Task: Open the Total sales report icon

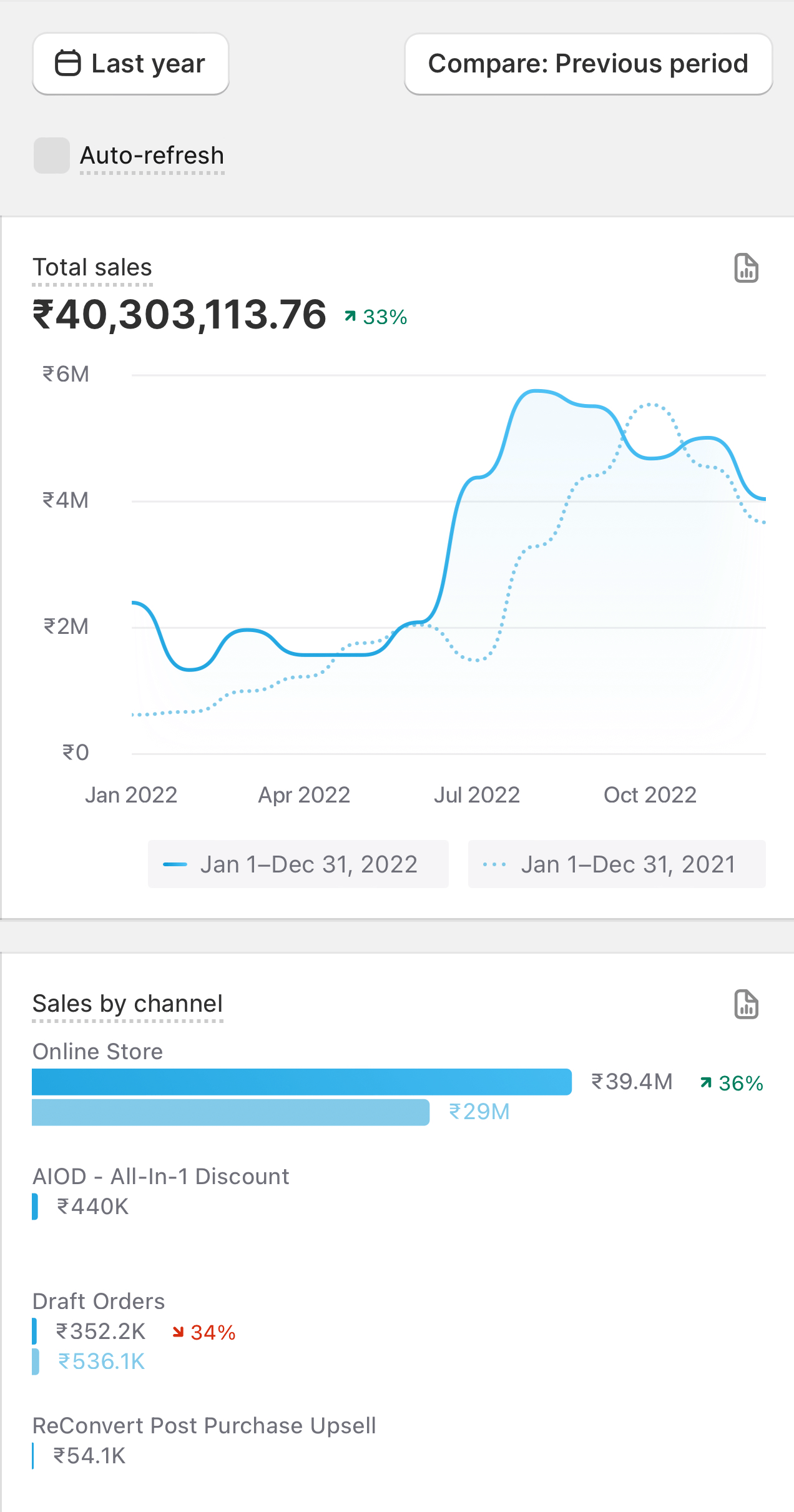Action: pyautogui.click(x=746, y=269)
